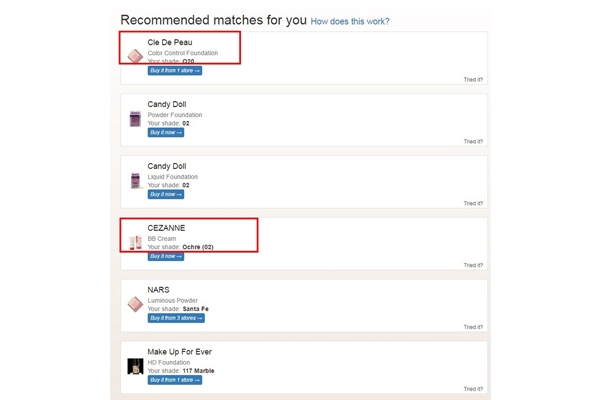Click 'Tried it?' on the Cle De Peau card
Image resolution: width=600 pixels, height=400 pixels.
pos(473,79)
